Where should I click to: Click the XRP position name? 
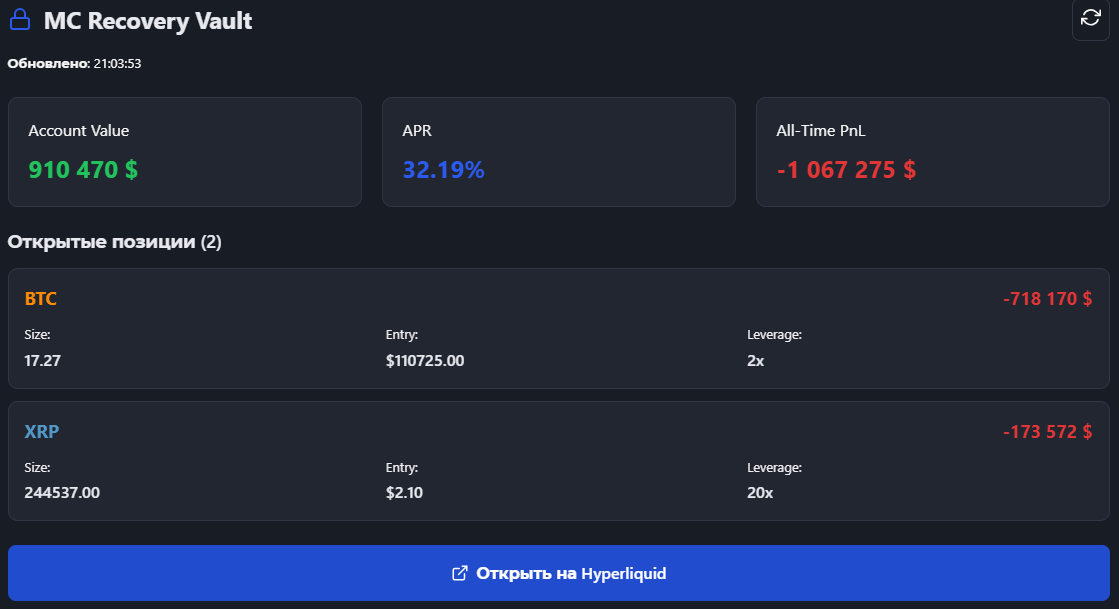(42, 432)
